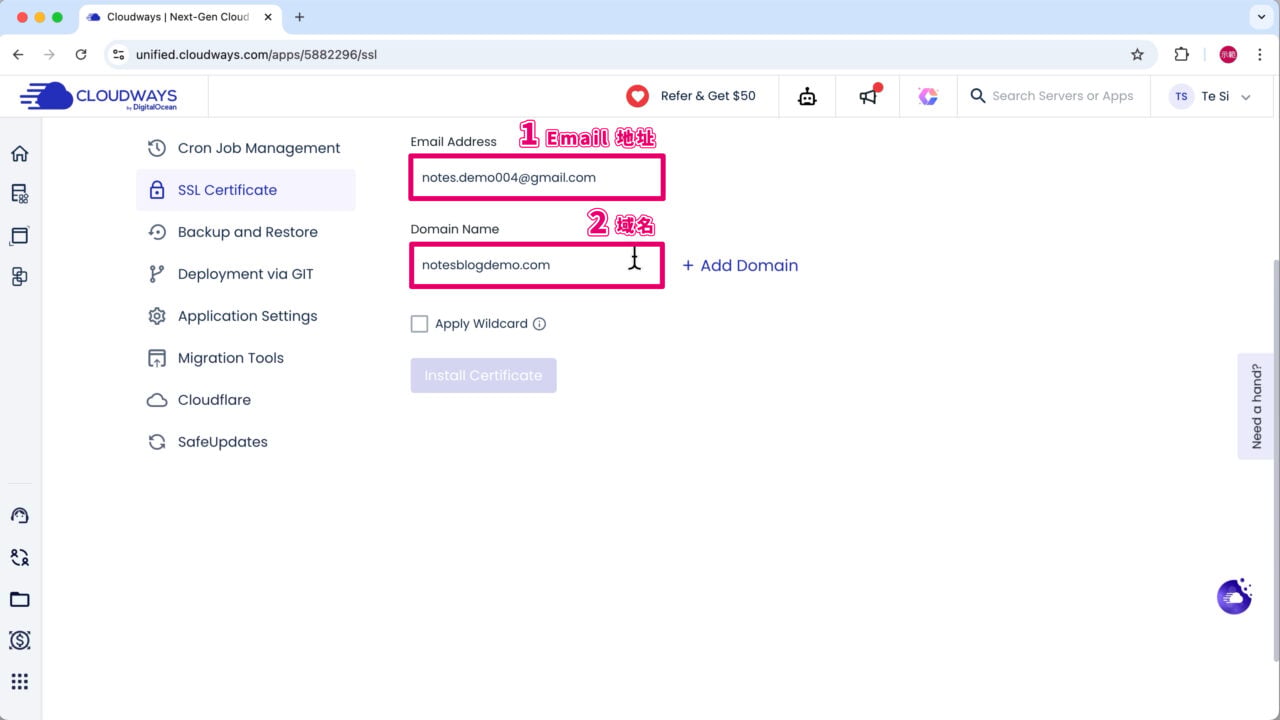This screenshot has width=1280, height=720.
Task: Open the billing dollar icon in sidebar
Action: tap(19, 640)
